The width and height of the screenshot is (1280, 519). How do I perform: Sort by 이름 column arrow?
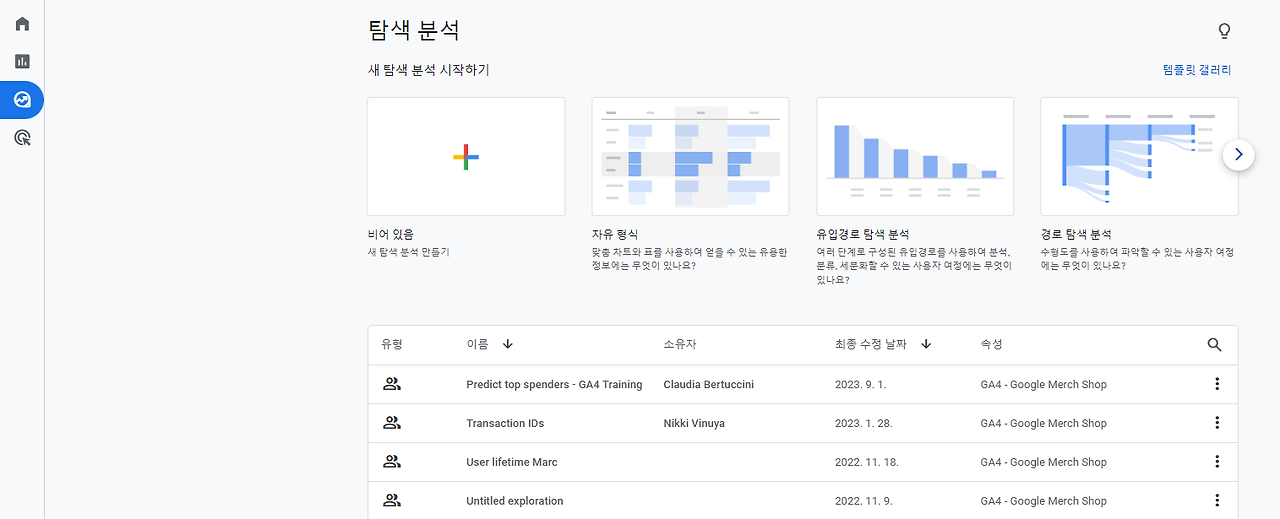point(507,344)
